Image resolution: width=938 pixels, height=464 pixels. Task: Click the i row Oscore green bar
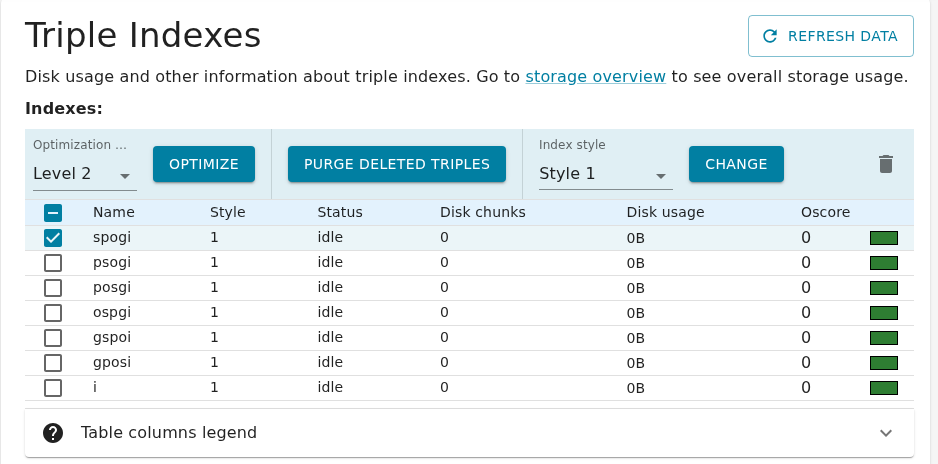click(884, 388)
